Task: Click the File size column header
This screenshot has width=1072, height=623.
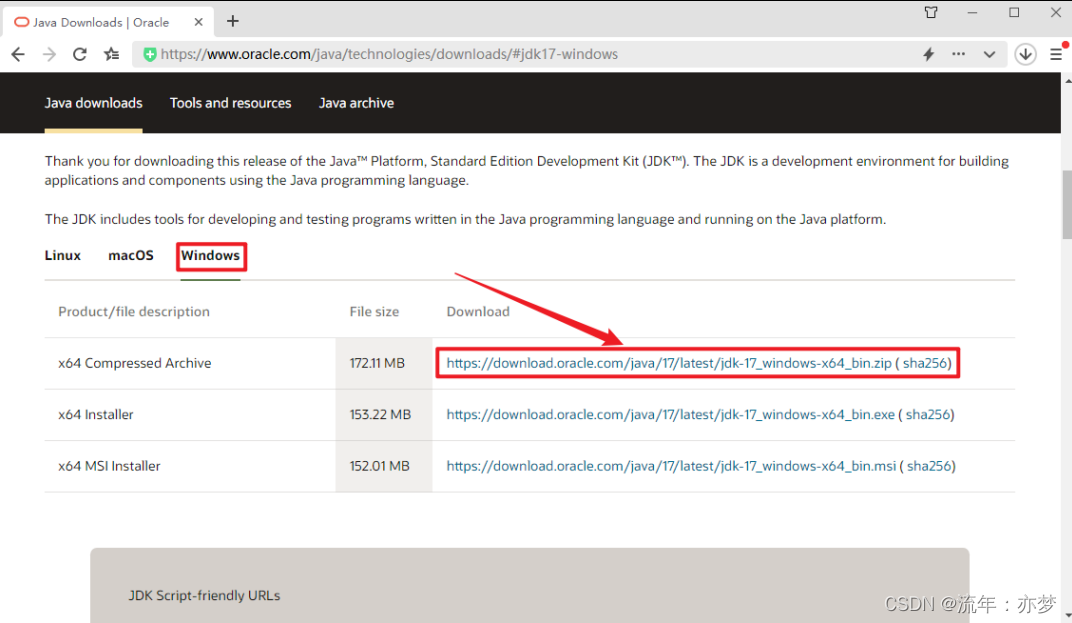Action: tap(374, 312)
